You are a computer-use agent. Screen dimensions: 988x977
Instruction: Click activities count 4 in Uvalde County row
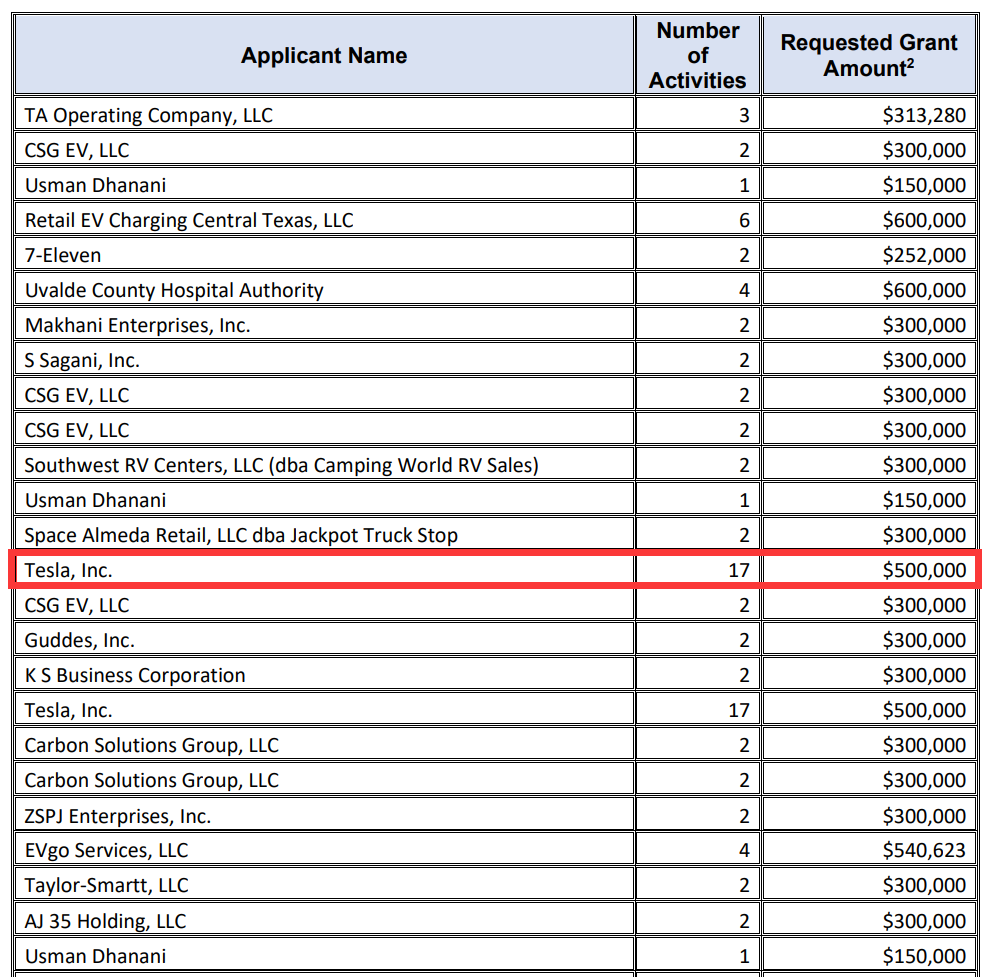pos(698,290)
